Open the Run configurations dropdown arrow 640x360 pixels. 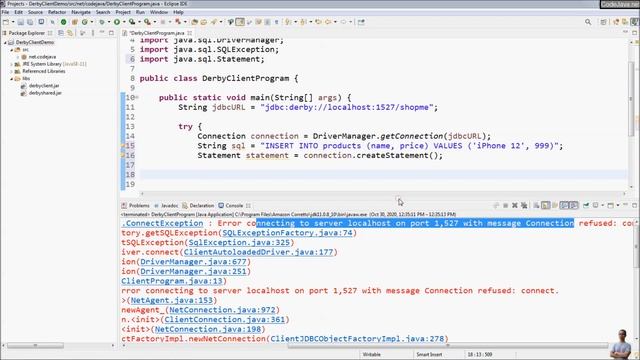(x=124, y=22)
